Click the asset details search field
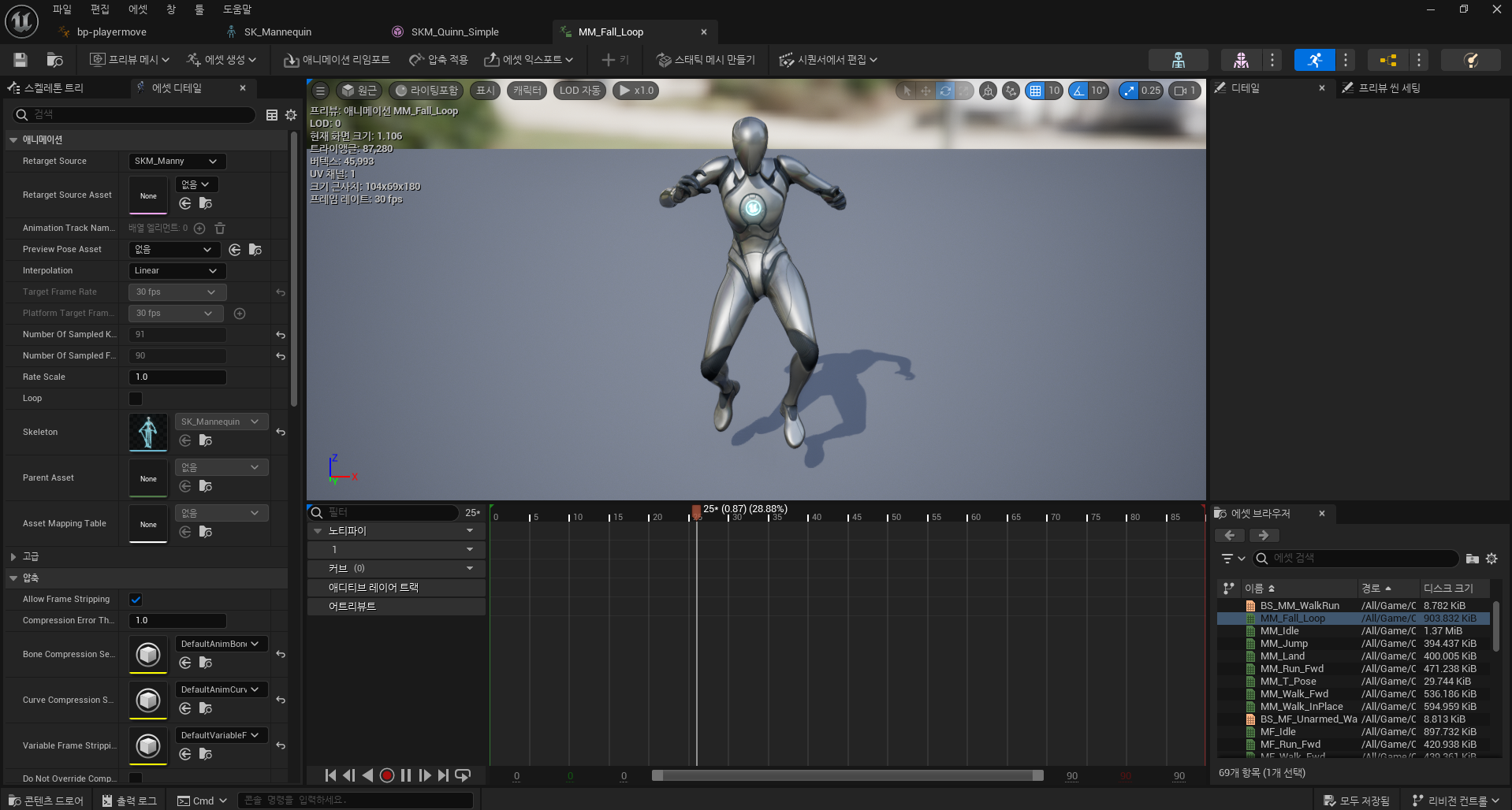Screen dimensions: 1512x810 click(134, 115)
